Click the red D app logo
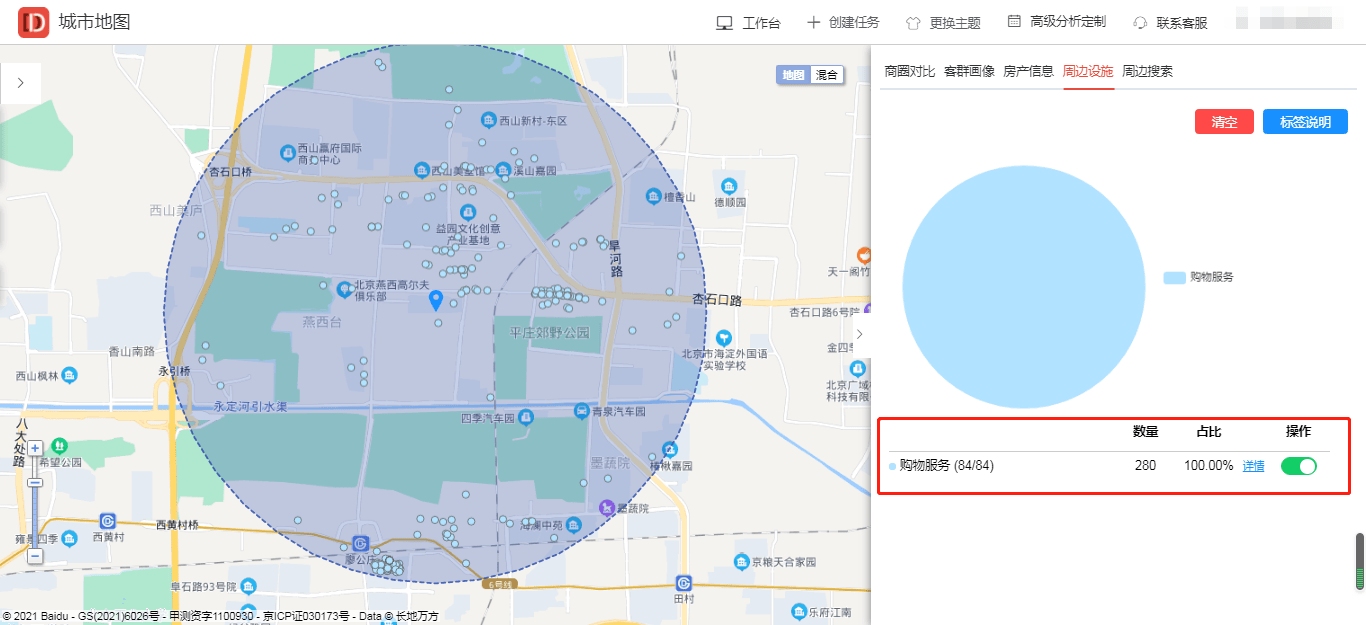The height and width of the screenshot is (625, 1366). [33, 22]
